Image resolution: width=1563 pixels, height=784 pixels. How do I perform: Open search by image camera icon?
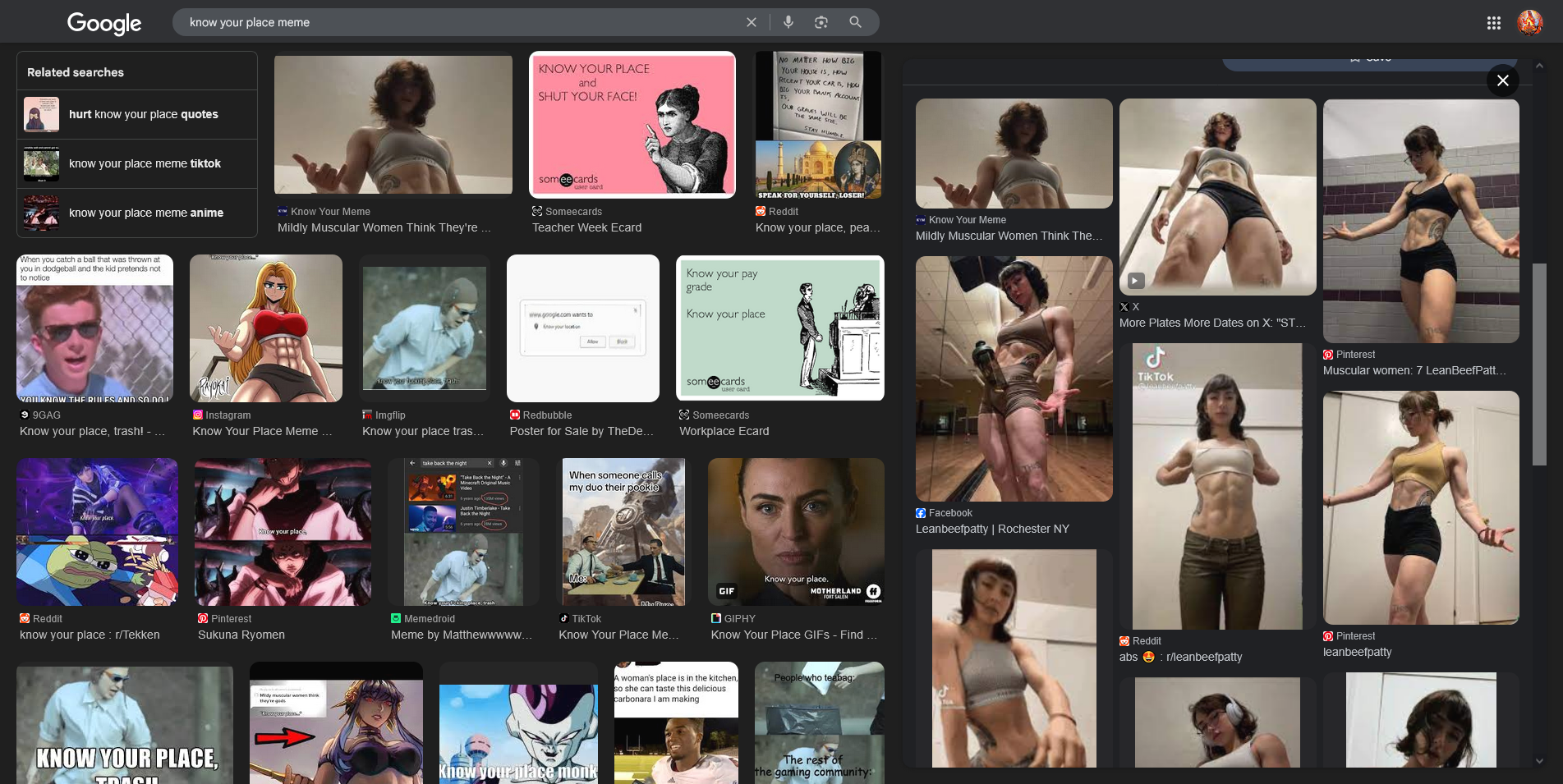(x=821, y=22)
